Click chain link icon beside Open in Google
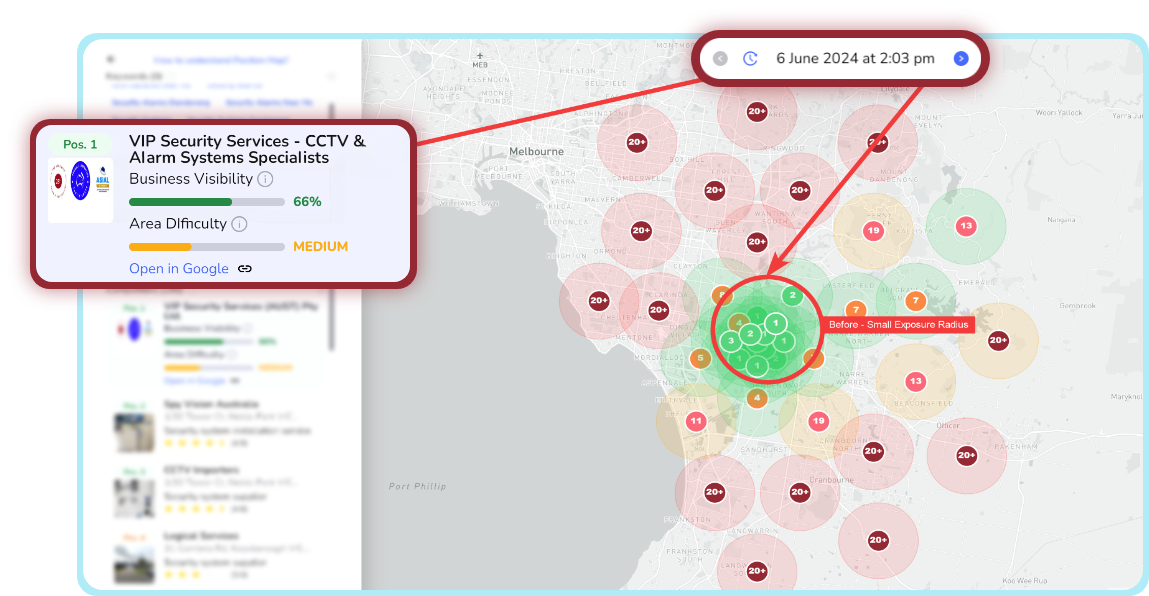The image size is (1149, 596). 245,269
